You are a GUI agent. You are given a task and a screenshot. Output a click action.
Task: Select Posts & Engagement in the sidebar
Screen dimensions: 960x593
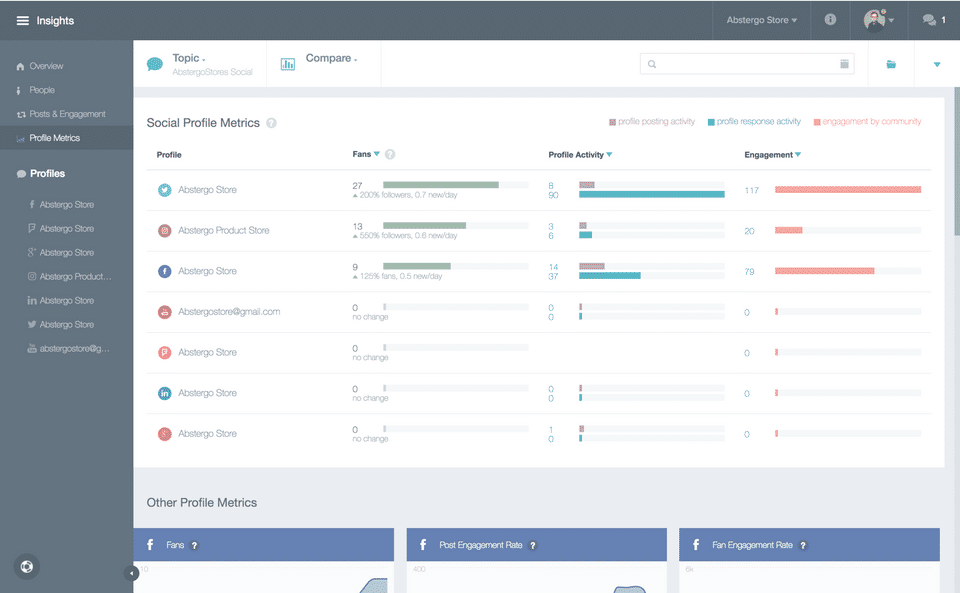pyautogui.click(x=66, y=114)
